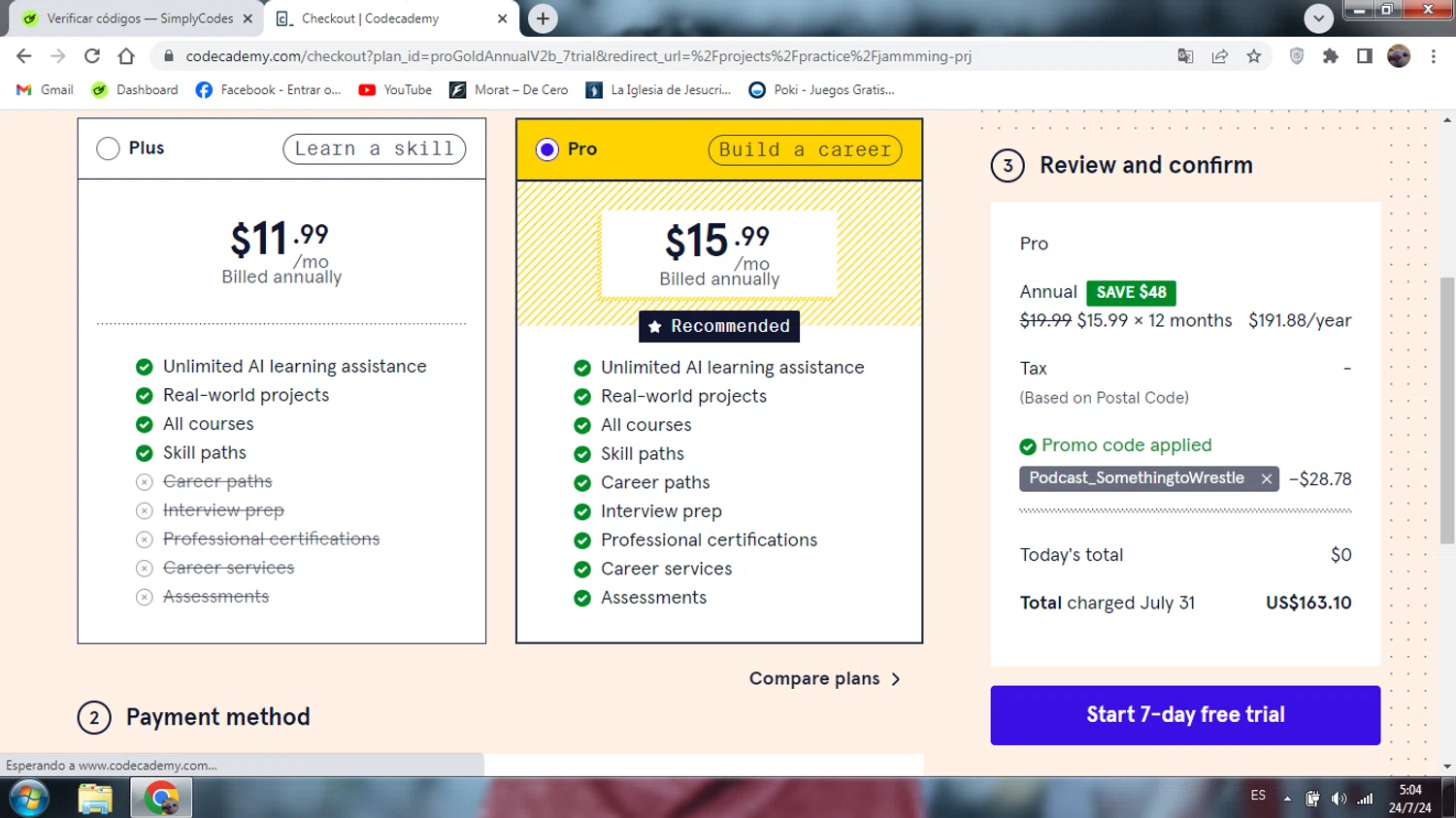Click the SAVE $48 badge
Image resolution: width=1456 pixels, height=818 pixels.
[1131, 292]
